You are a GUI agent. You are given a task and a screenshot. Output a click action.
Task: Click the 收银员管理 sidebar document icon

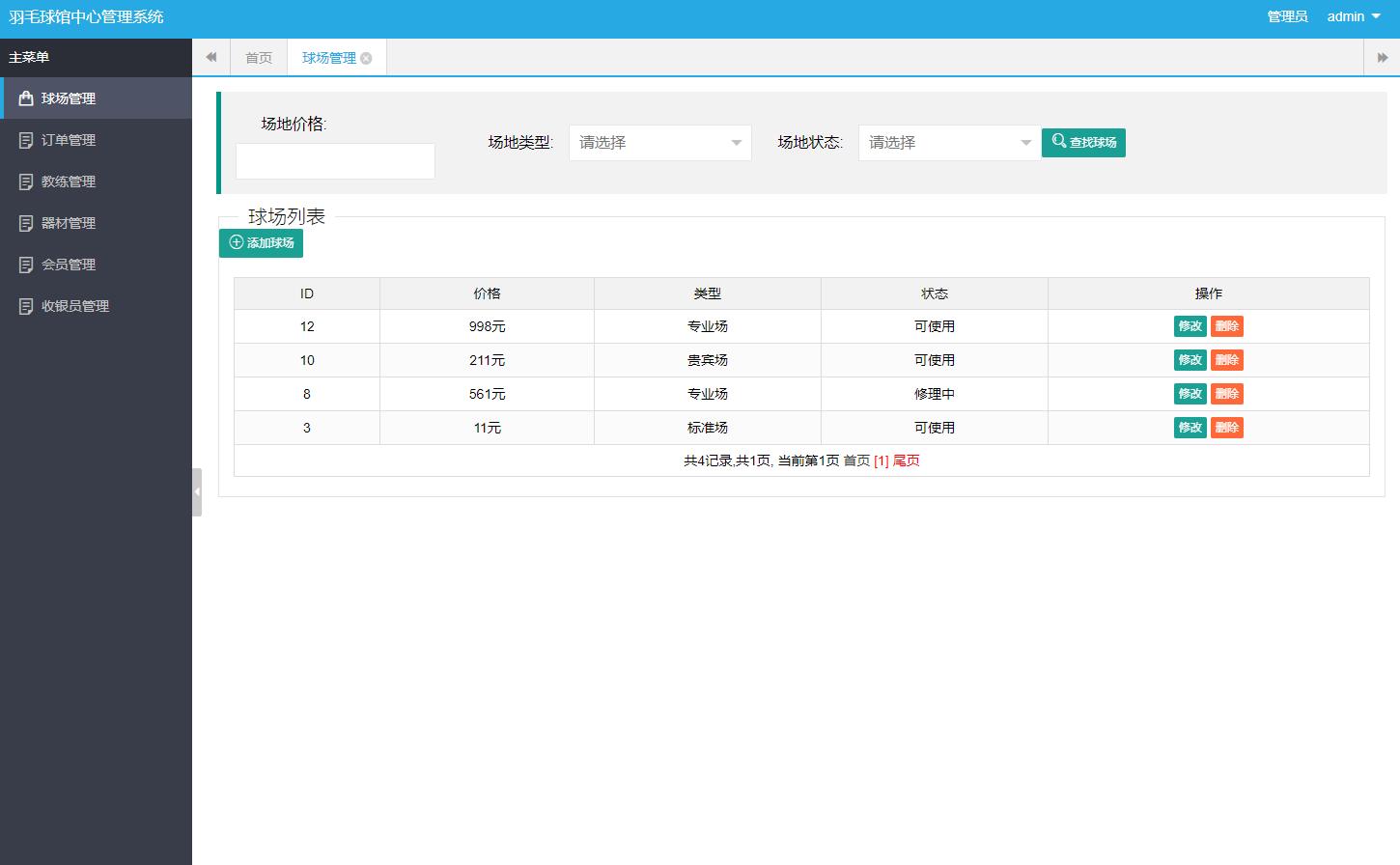[x=26, y=306]
